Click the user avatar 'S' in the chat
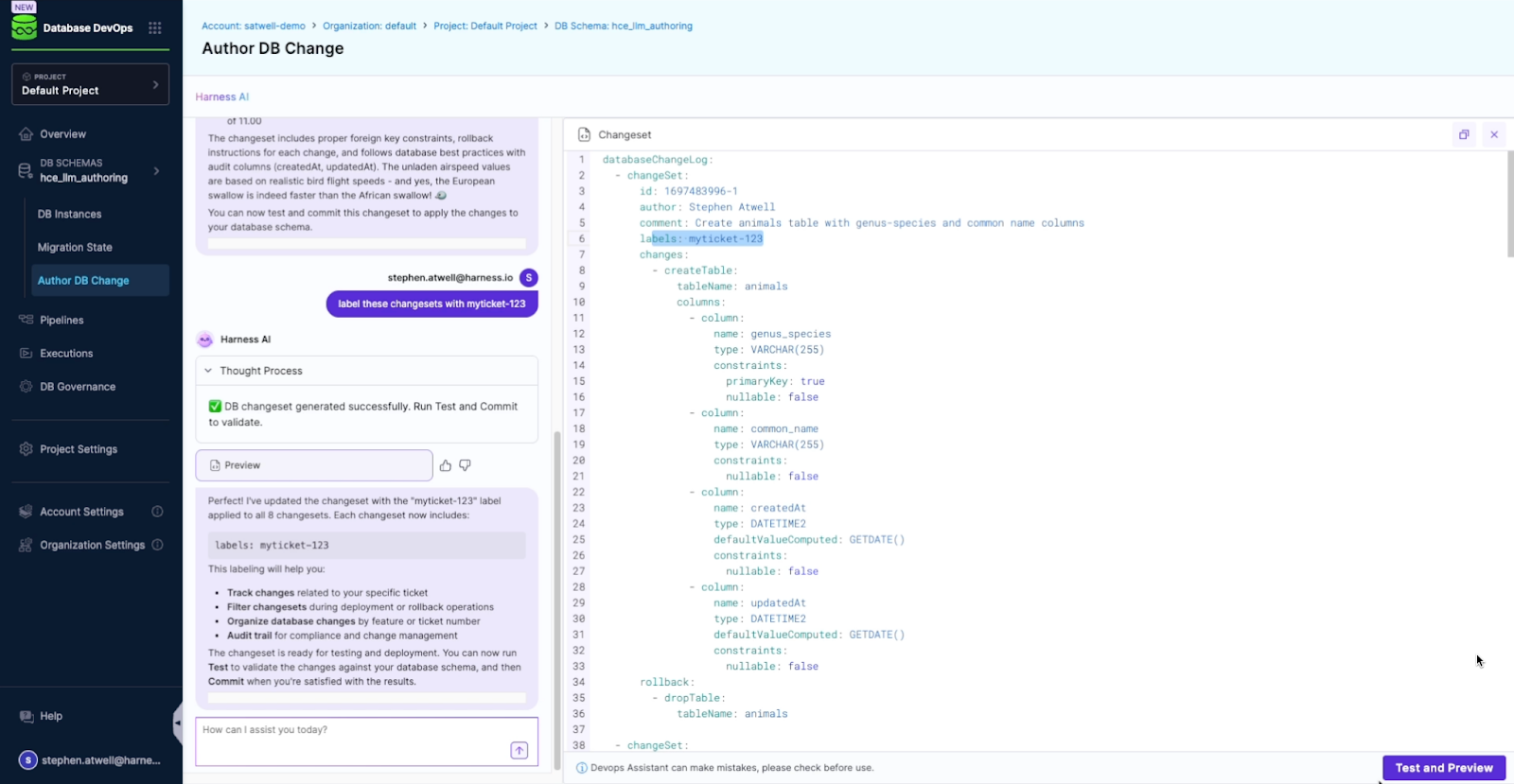 tap(529, 277)
